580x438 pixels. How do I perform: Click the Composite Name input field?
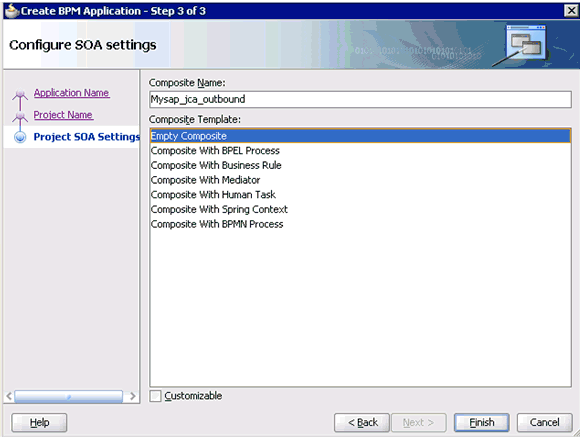point(360,100)
